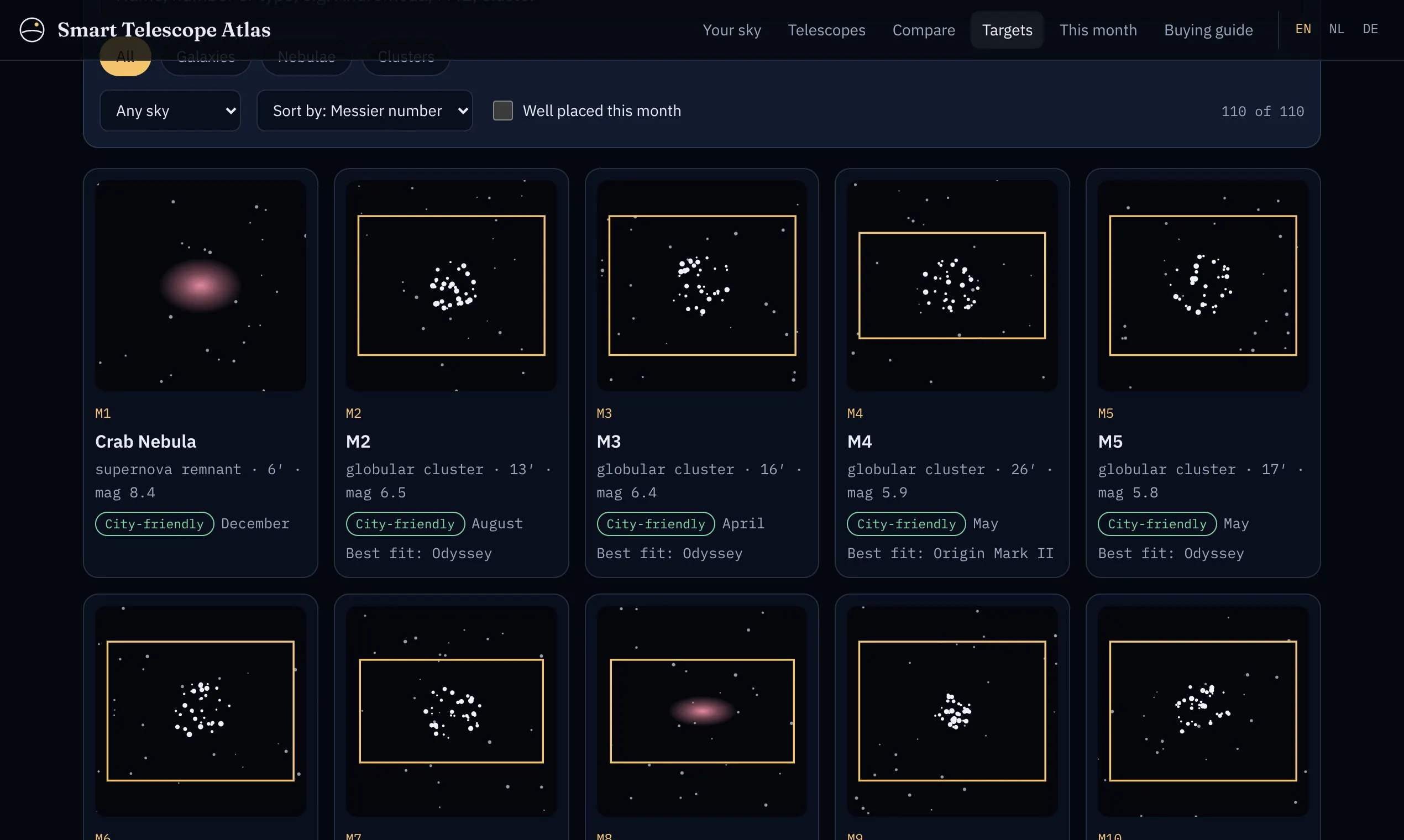Switch language to EN
This screenshot has width=1404, height=840.
tap(1303, 29)
